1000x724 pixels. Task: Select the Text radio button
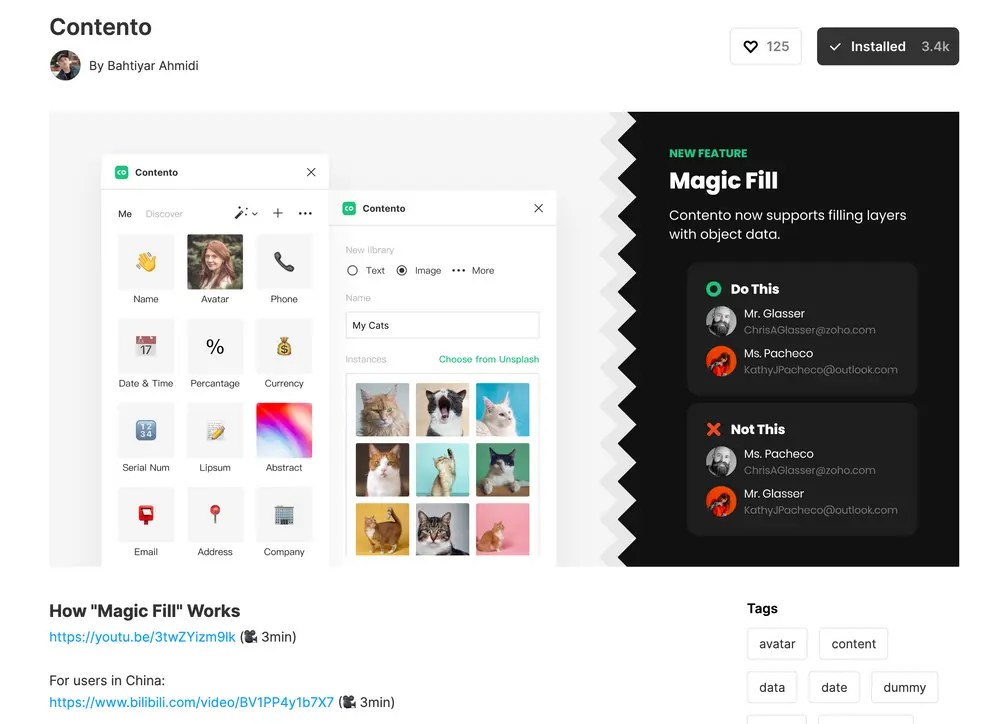point(352,270)
